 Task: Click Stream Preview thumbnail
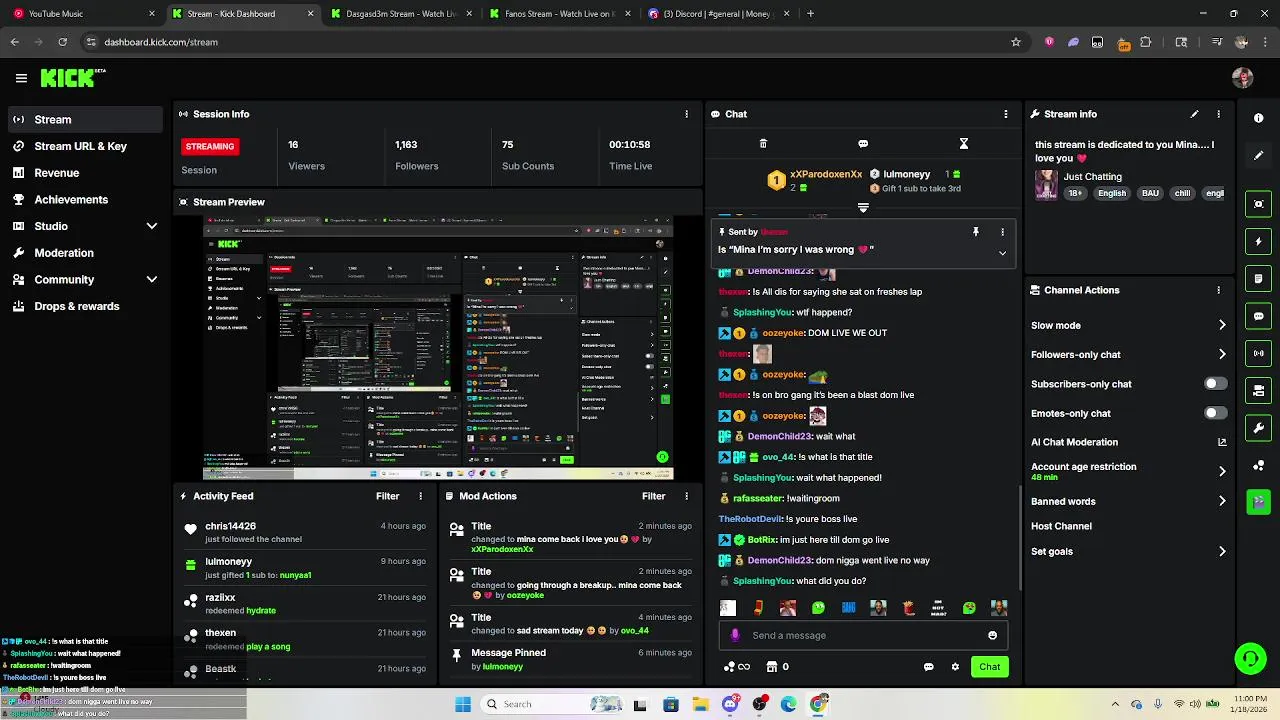[x=438, y=348]
